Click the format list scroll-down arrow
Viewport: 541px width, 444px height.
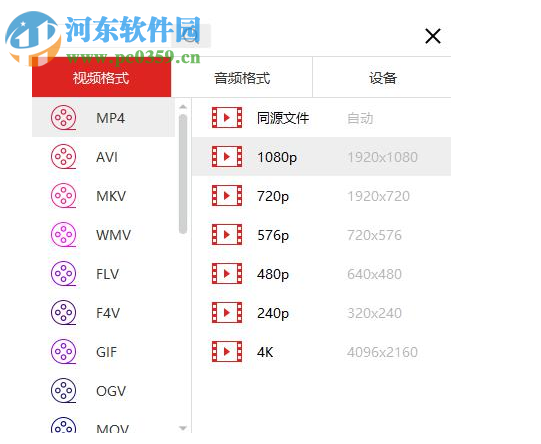click(x=183, y=428)
